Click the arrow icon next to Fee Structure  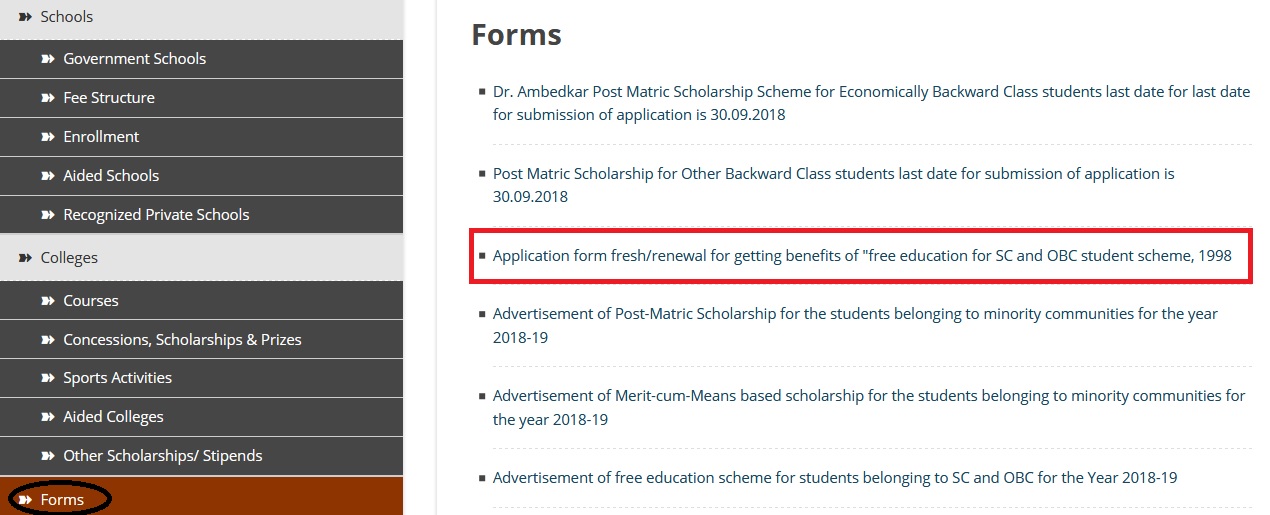pos(47,98)
